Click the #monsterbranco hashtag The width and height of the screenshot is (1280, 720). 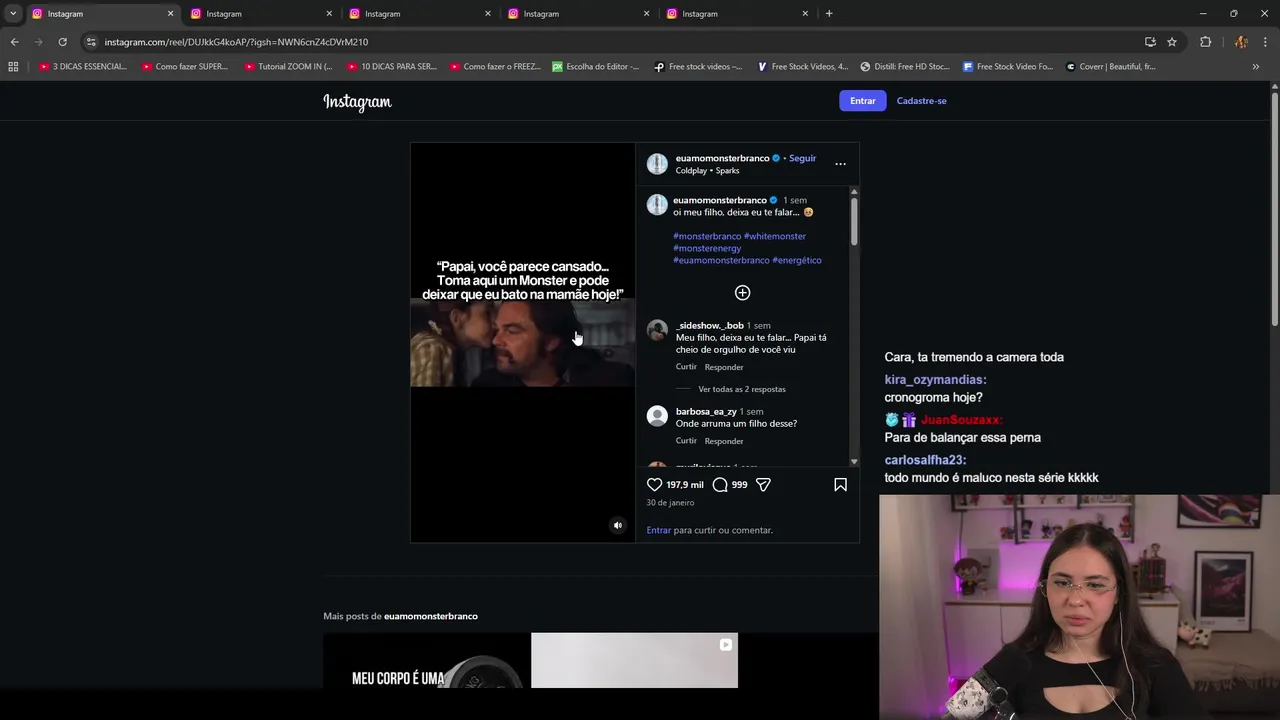(x=707, y=236)
